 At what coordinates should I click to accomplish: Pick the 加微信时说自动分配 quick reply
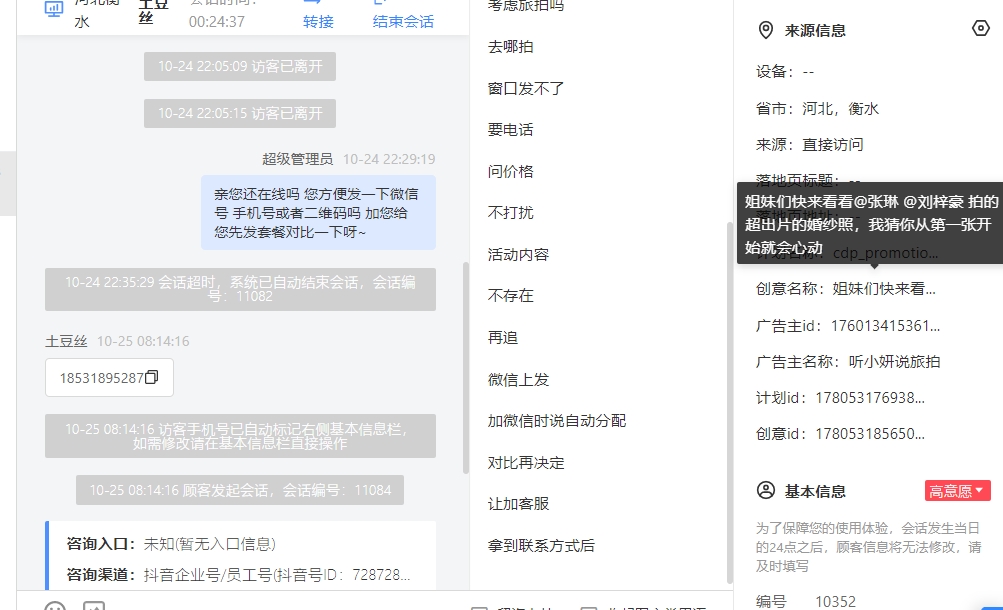click(557, 421)
